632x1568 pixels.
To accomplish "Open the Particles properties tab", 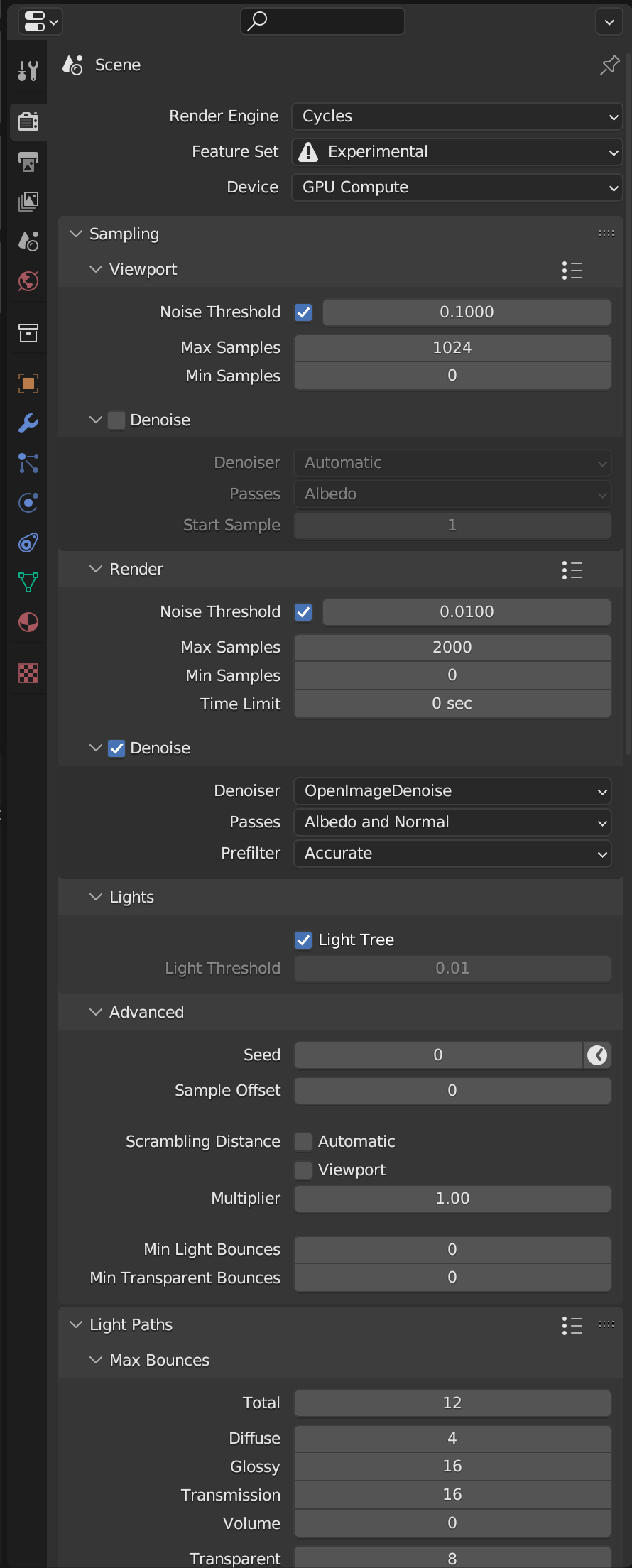I will click(28, 463).
